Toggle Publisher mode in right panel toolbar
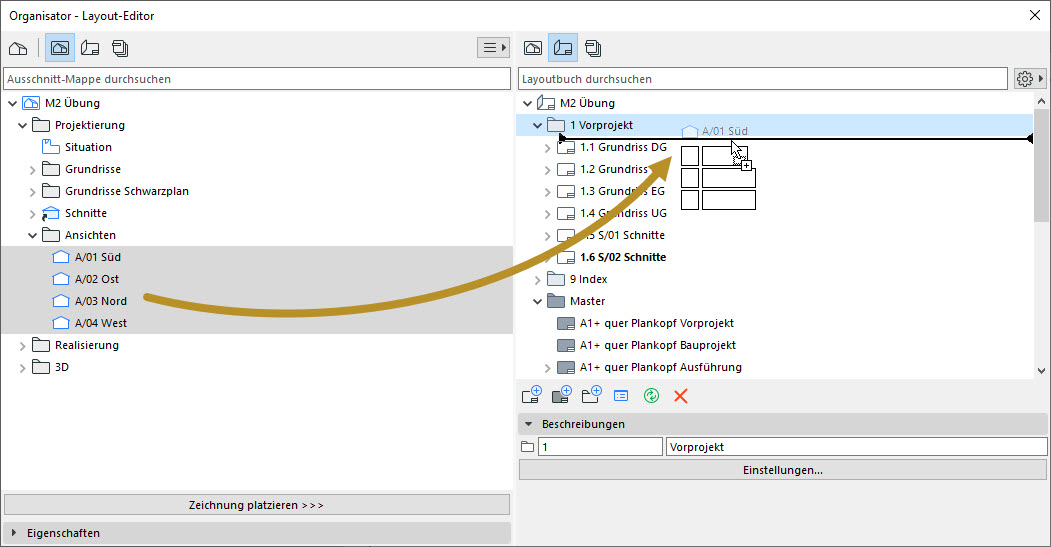Image resolution: width=1051 pixels, height=547 pixels. coord(593,48)
